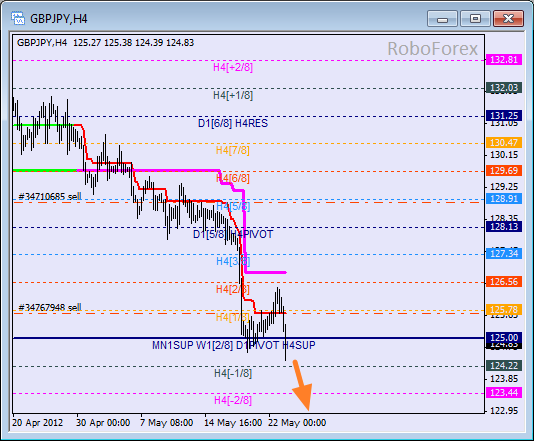Screen dimensions: 534x441
Task: Select the #34710685 sell order line label
Action: coord(50,196)
